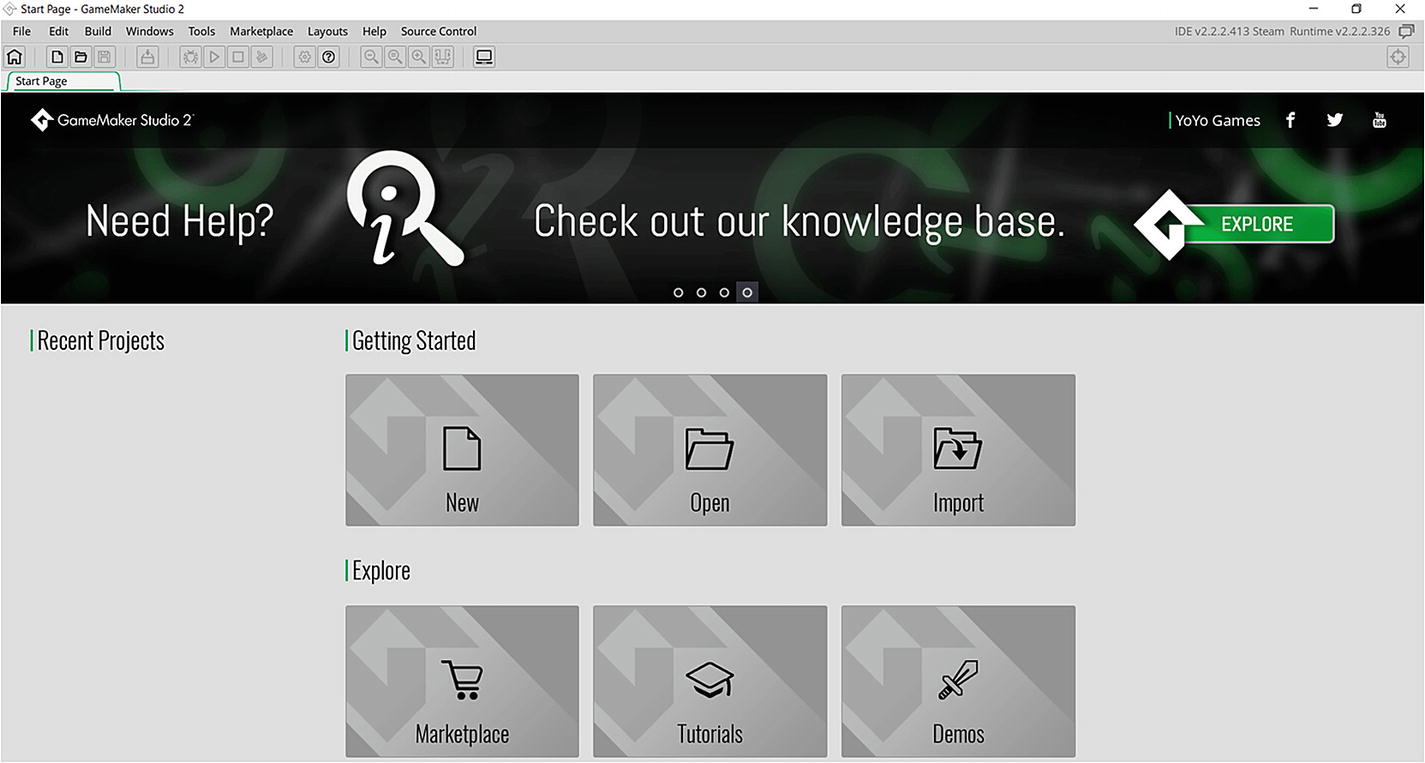Open the feedback chat bubbles icon
1425x763 pixels.
1406,31
